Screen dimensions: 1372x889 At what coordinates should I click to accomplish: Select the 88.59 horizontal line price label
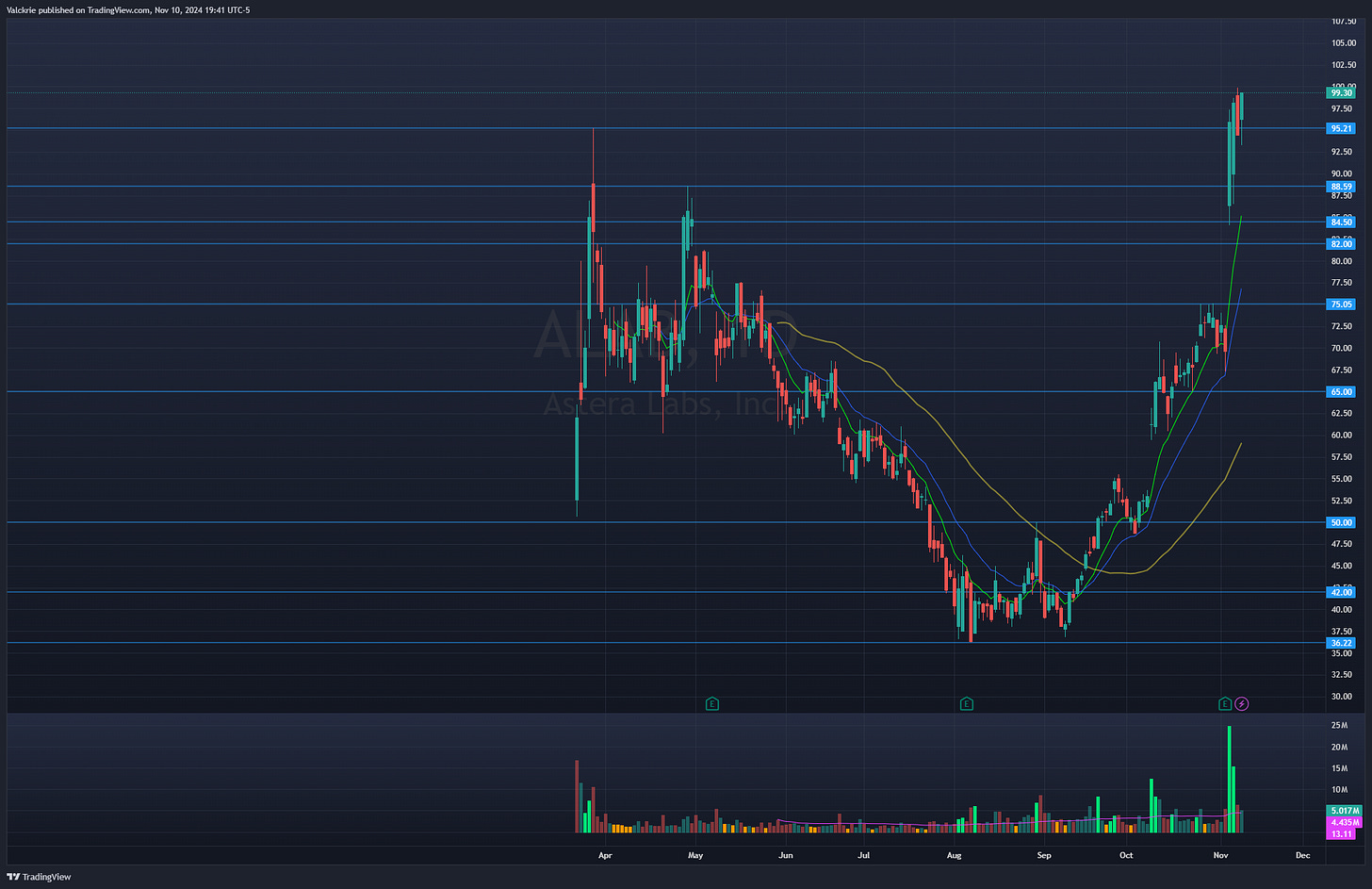click(x=1340, y=187)
